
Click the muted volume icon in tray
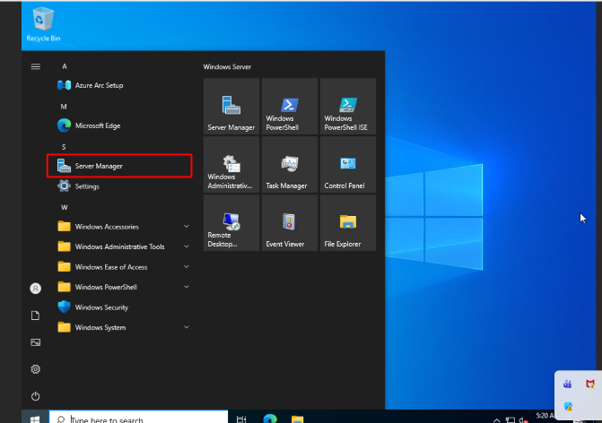click(523, 420)
